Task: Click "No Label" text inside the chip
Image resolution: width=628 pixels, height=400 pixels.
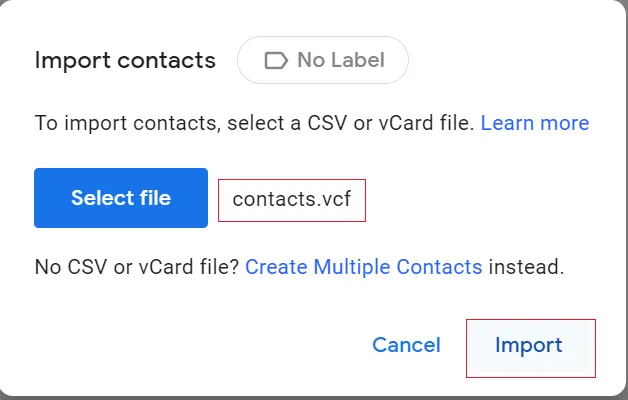Action: (x=338, y=60)
